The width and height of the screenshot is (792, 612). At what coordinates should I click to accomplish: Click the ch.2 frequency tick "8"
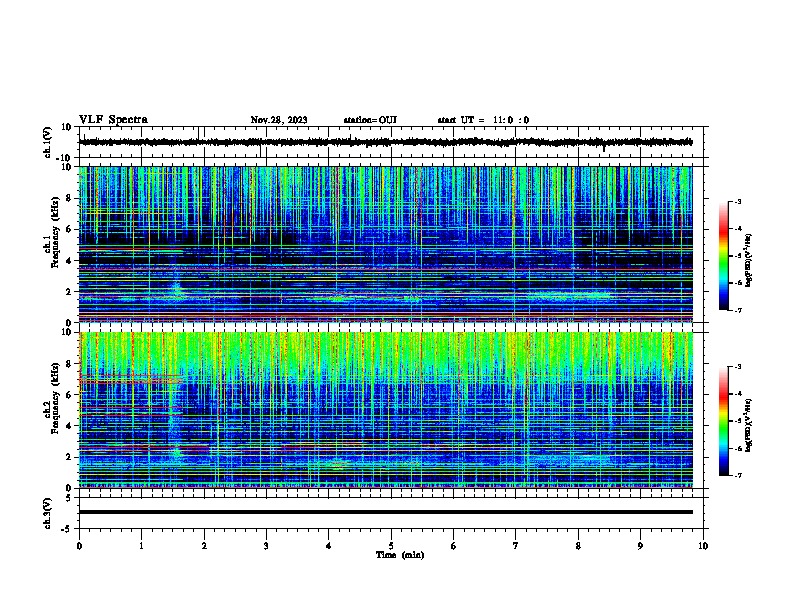tap(69, 364)
